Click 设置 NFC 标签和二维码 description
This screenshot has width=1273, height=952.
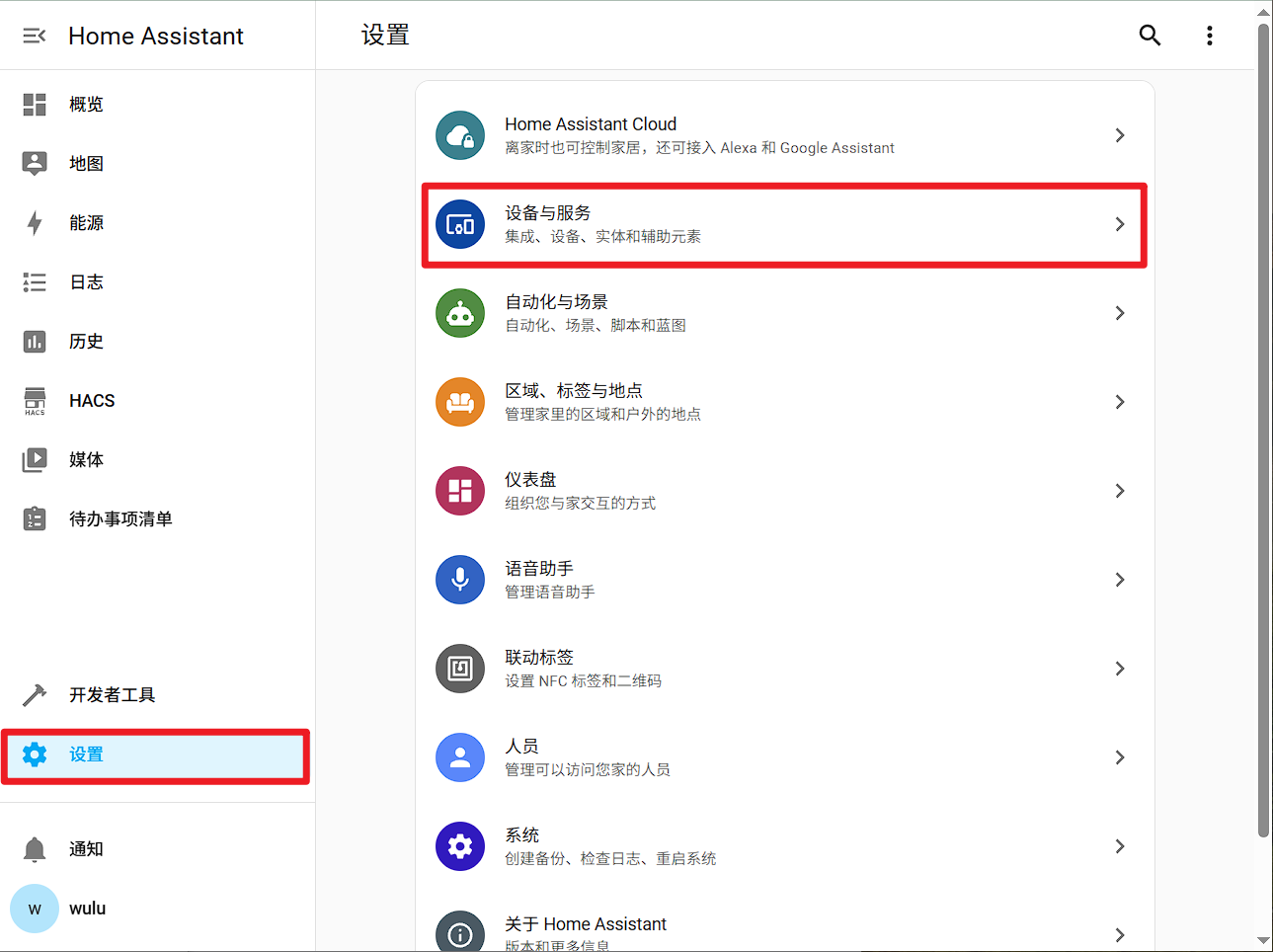pyautogui.click(x=583, y=681)
